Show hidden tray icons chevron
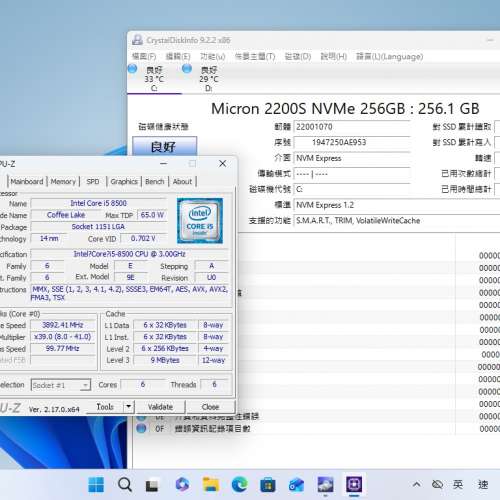Screen dimensions: 500x500 pyautogui.click(x=416, y=484)
